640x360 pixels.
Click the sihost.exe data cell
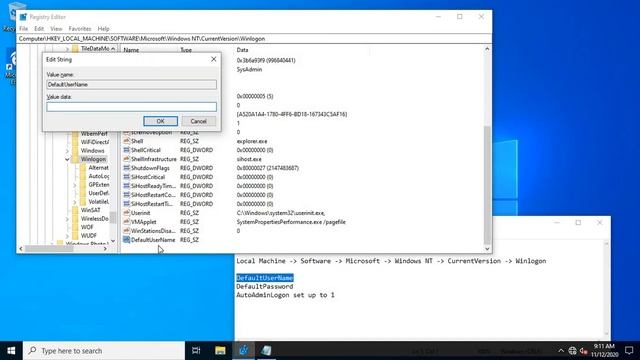249,159
